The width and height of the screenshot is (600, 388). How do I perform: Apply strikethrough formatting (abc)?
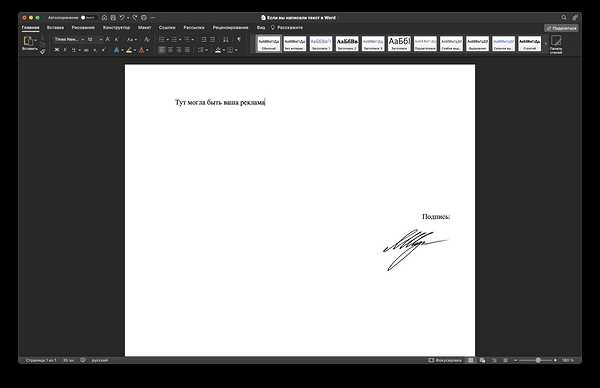coord(86,50)
